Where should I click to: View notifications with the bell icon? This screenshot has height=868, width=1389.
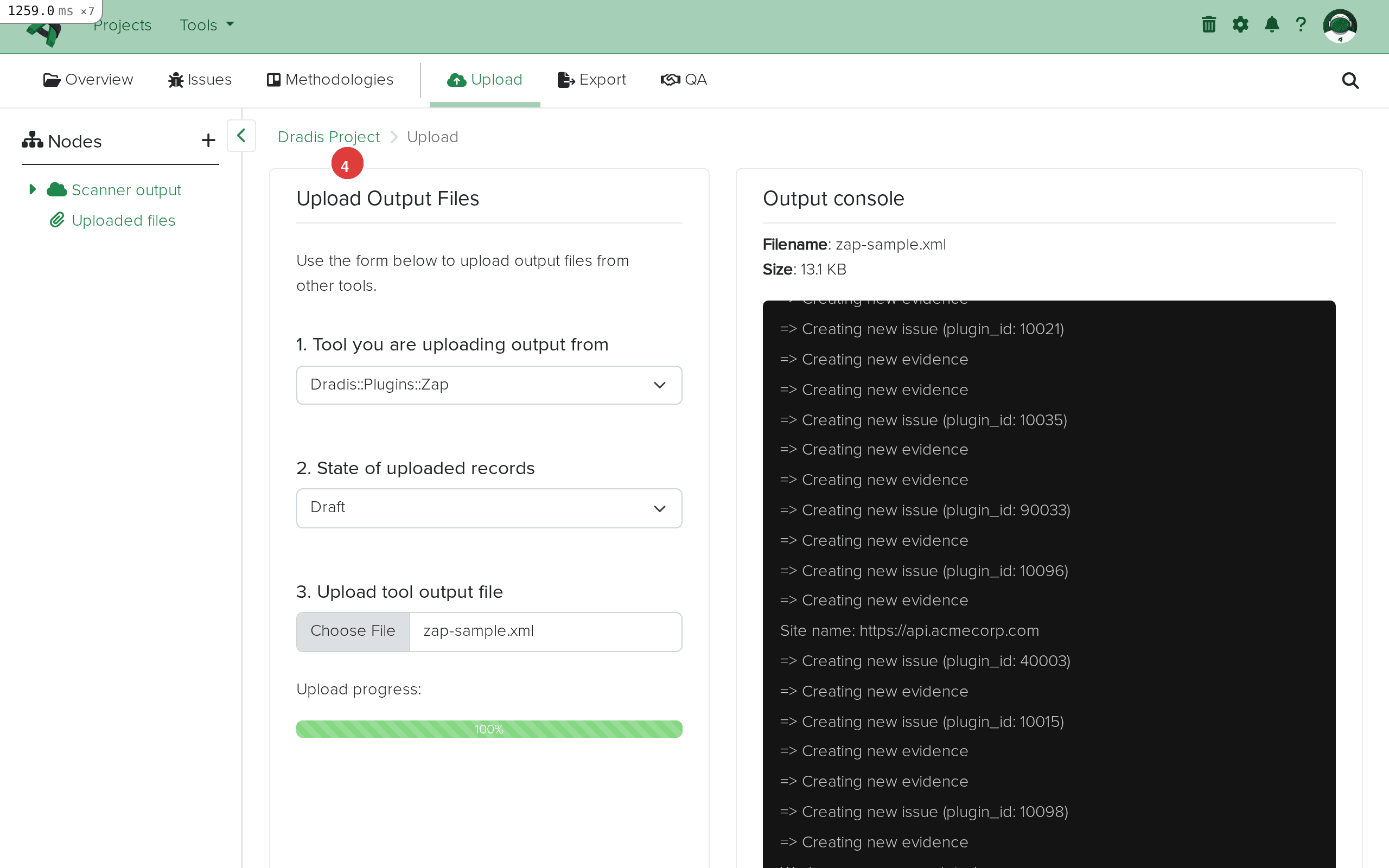[x=1271, y=24]
